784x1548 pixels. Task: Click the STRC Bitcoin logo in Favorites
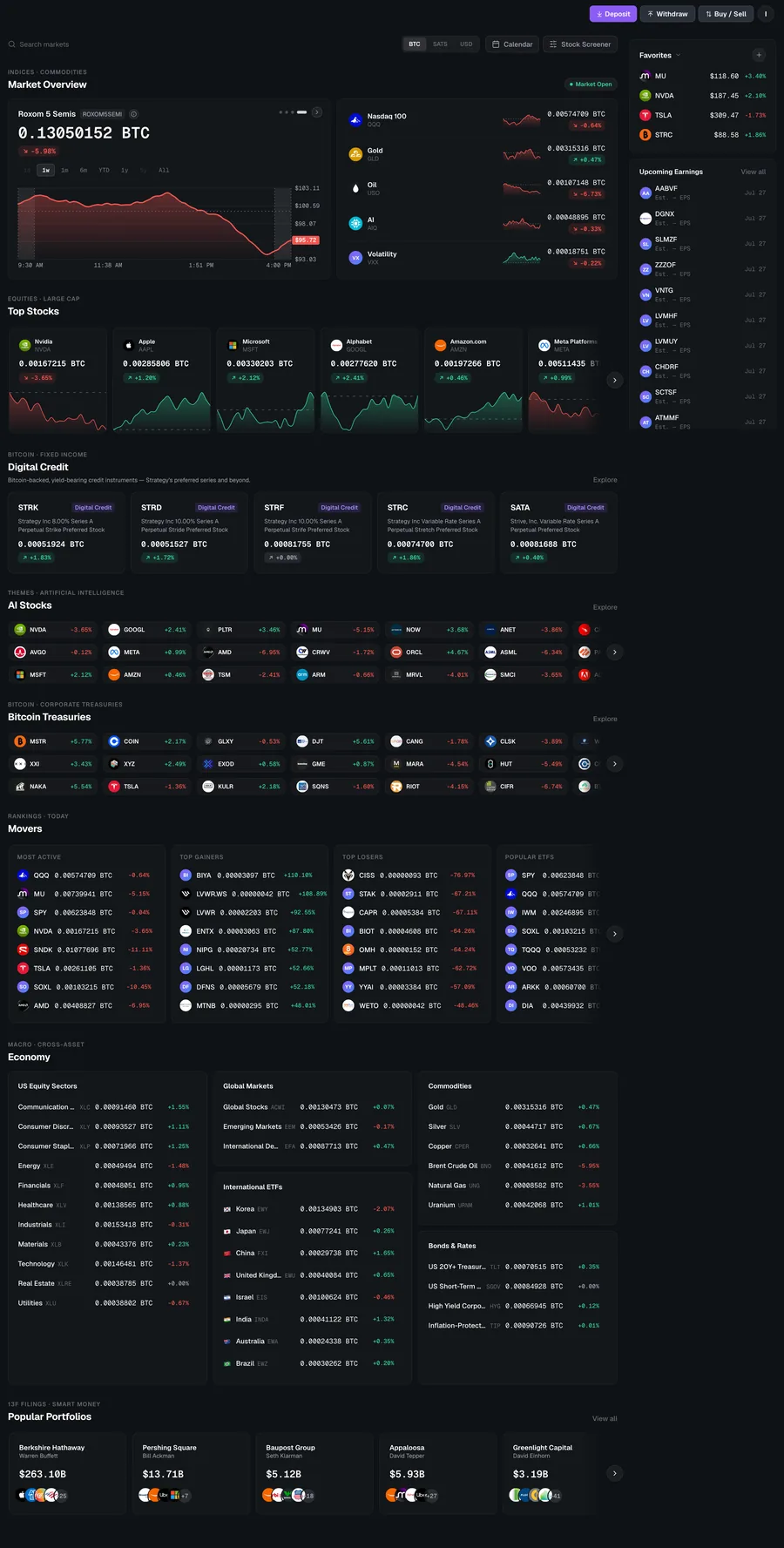(x=645, y=135)
